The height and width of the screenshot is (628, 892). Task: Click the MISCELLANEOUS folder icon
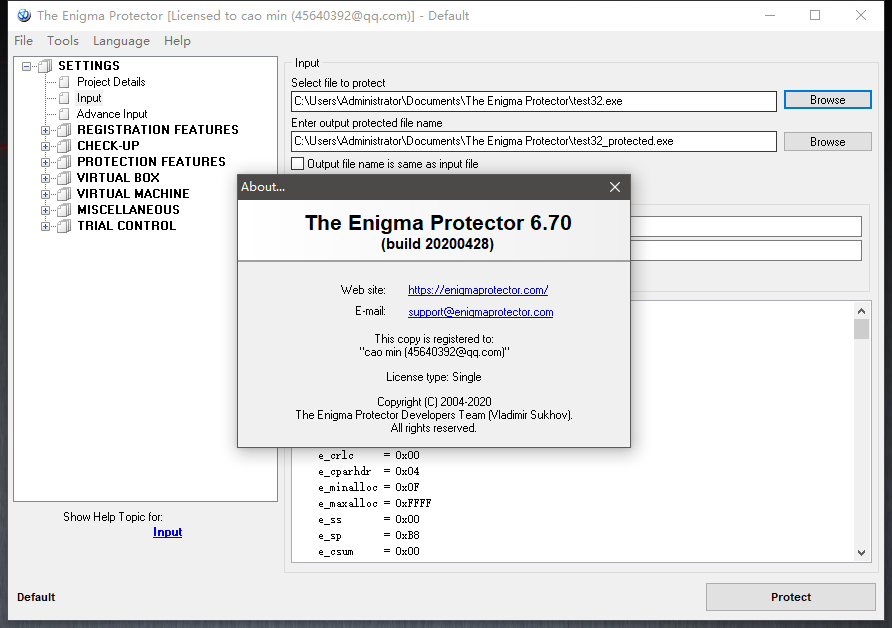[64, 210]
